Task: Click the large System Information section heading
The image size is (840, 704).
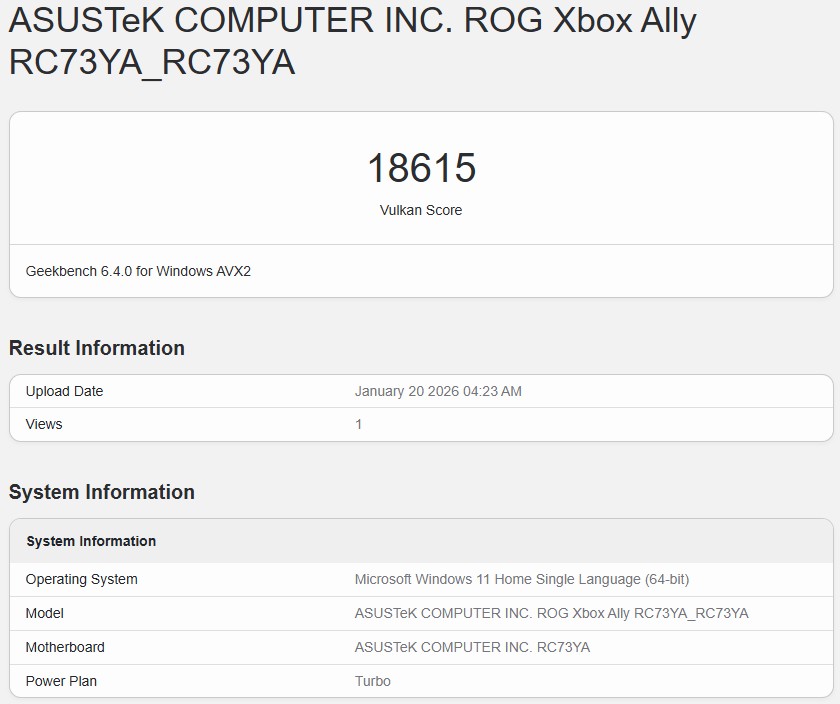Action: click(x=102, y=492)
